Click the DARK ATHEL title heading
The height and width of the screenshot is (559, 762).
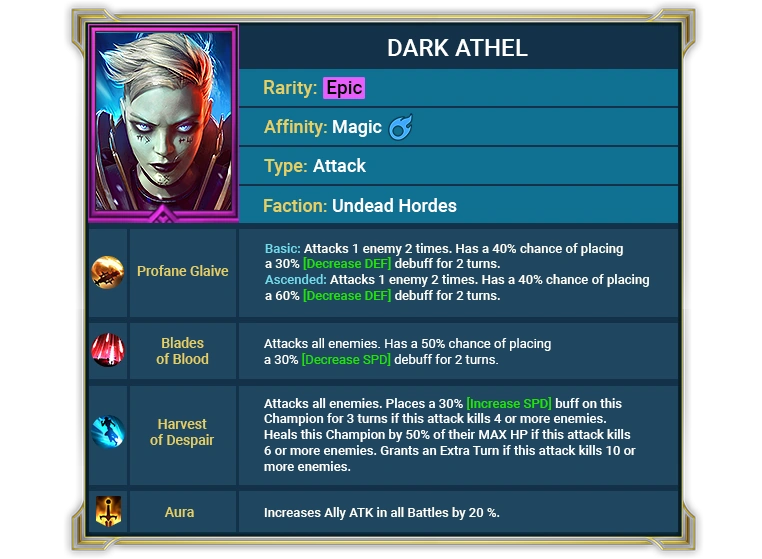pos(457,48)
